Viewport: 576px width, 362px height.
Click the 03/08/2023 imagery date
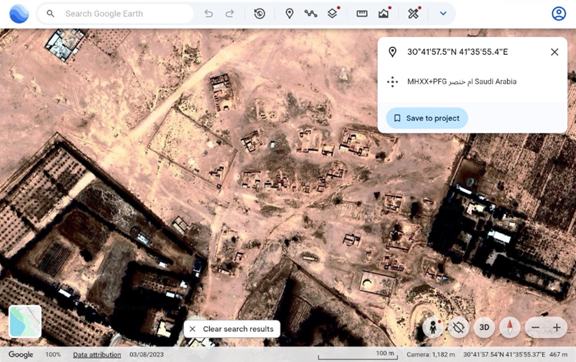147,355
